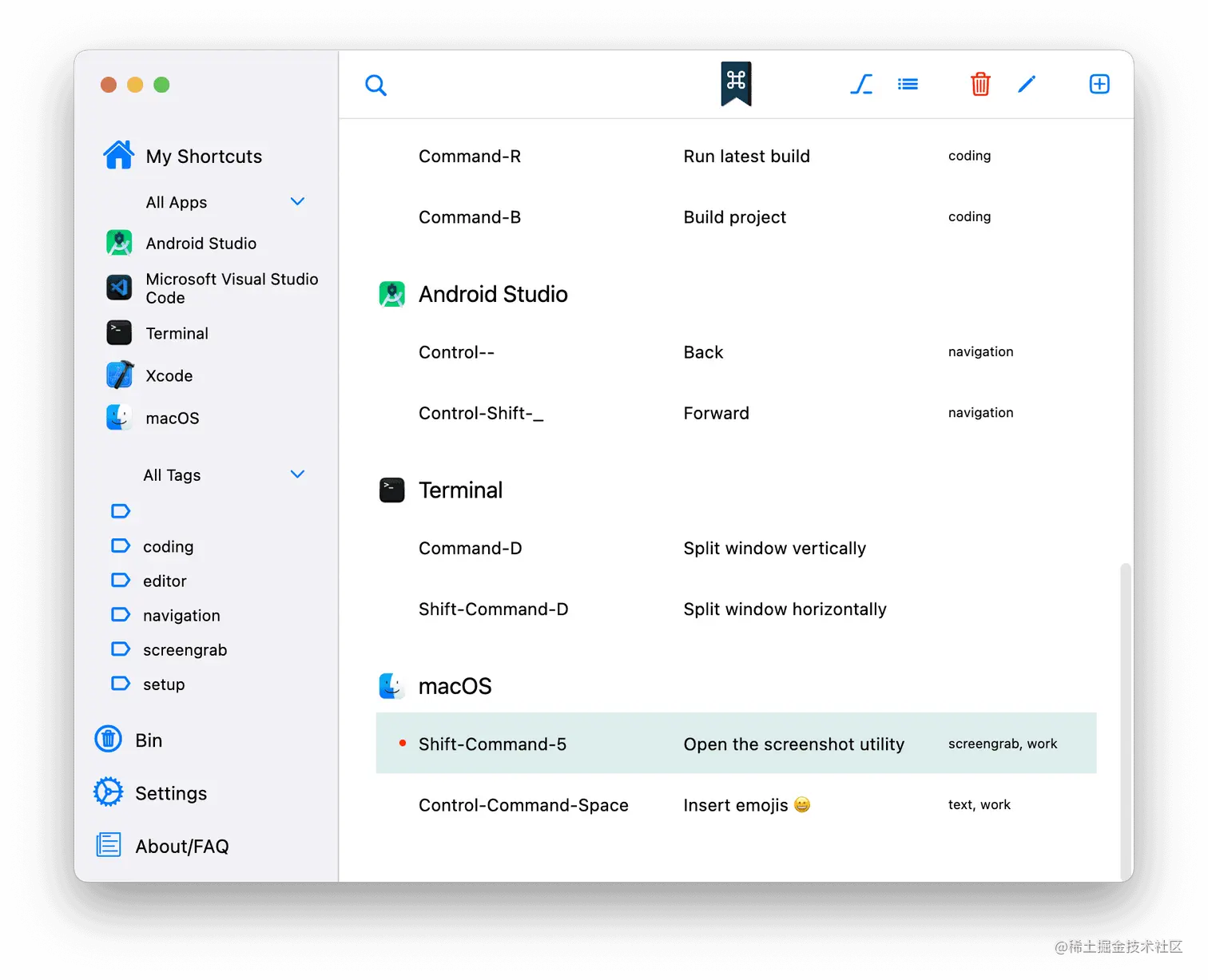Select the Command-R shortcut text
The height and width of the screenshot is (980, 1208).
(x=470, y=157)
